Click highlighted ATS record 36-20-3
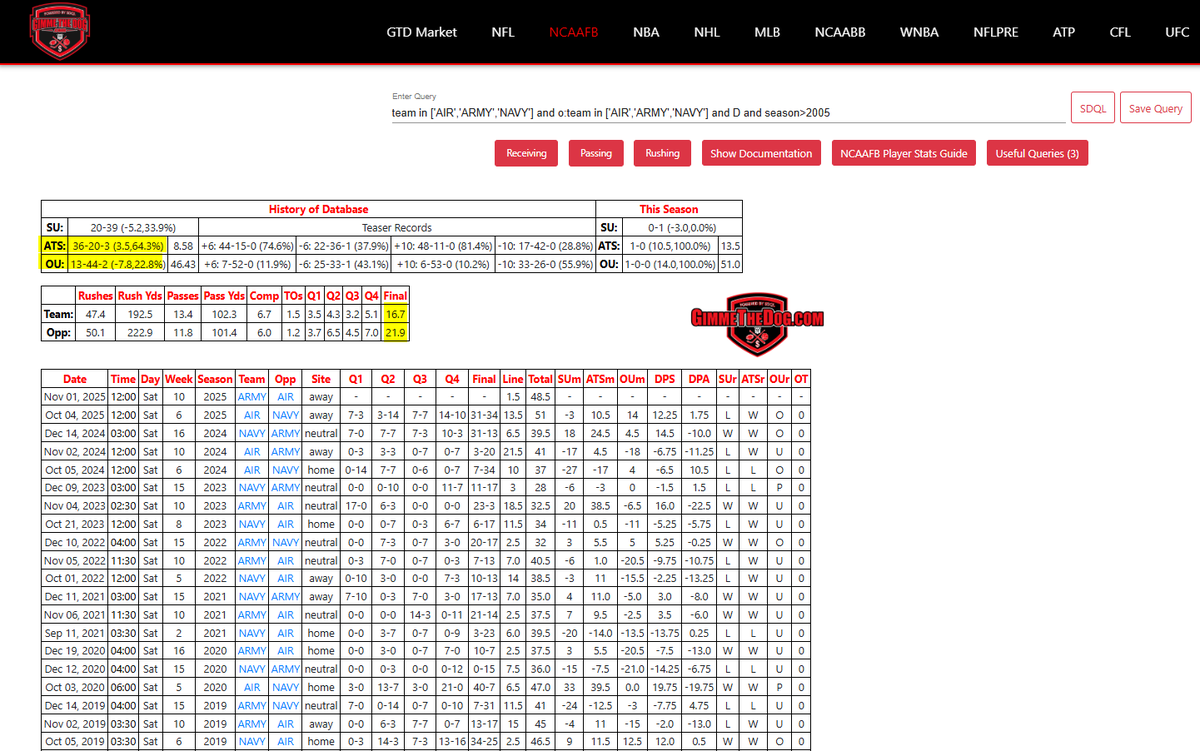The height and width of the screenshot is (751, 1200). point(119,245)
